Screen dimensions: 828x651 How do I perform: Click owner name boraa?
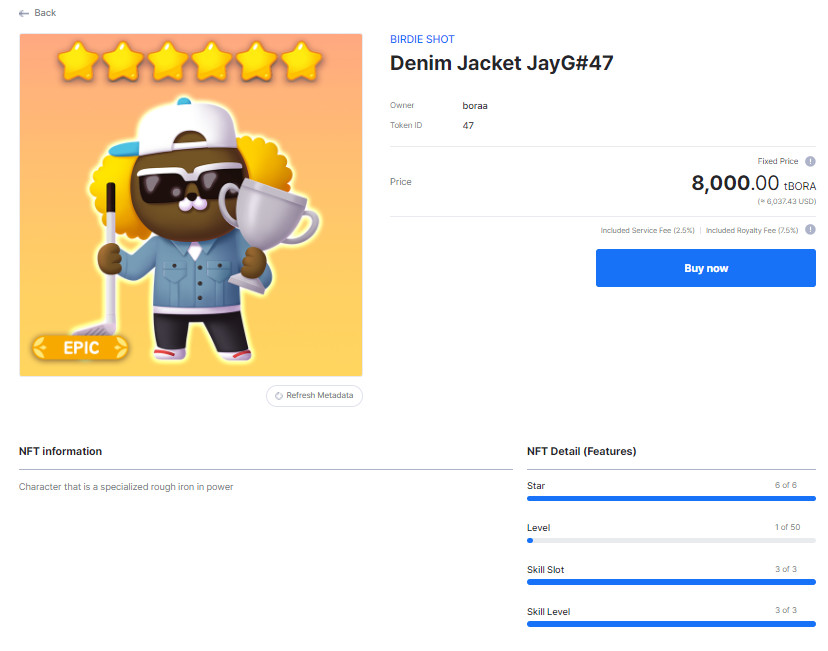(x=475, y=106)
